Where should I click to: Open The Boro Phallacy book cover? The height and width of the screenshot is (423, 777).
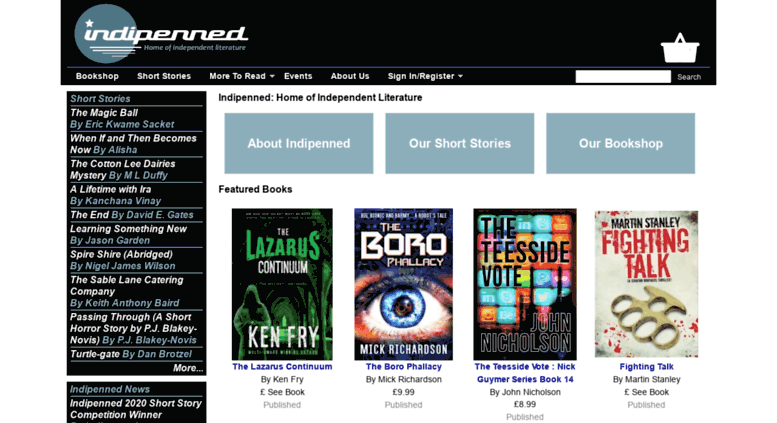pos(403,284)
